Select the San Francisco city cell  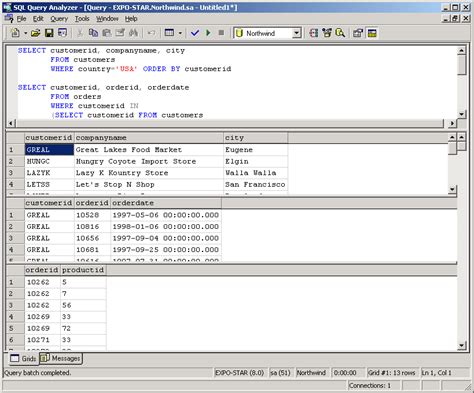[256, 184]
